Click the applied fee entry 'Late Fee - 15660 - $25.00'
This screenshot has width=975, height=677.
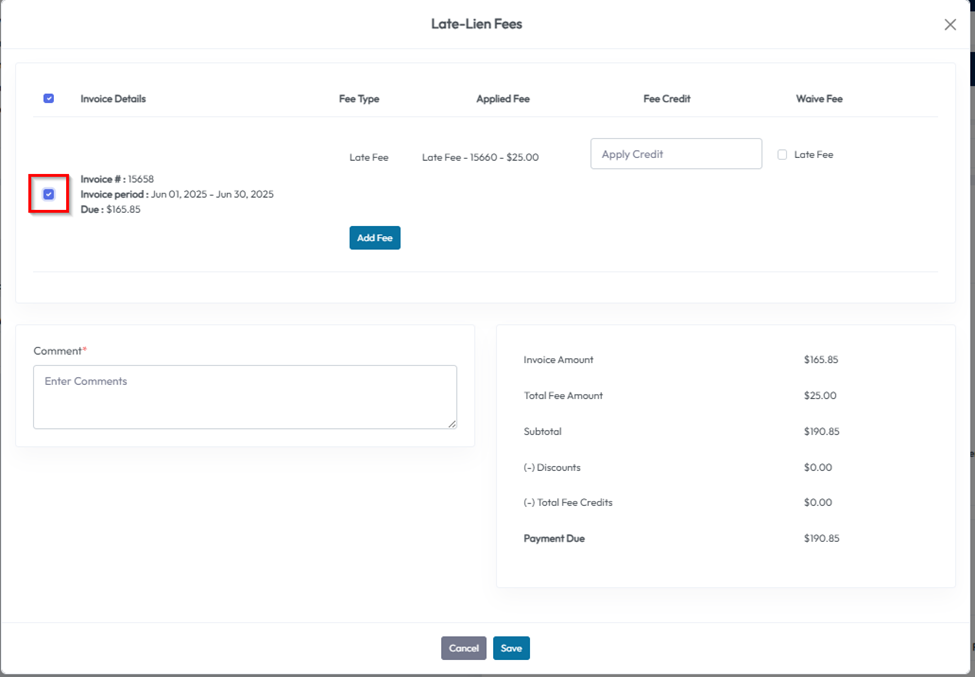click(480, 157)
